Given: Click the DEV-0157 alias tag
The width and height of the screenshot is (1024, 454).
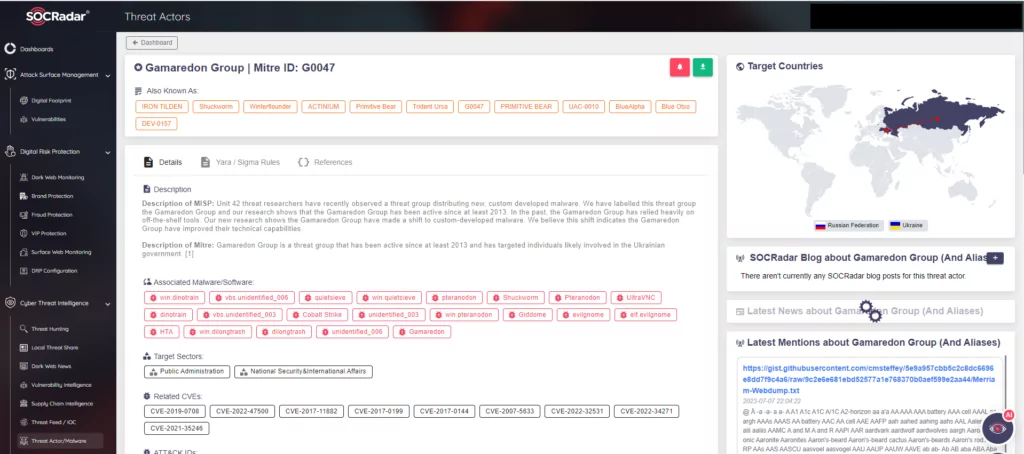Looking at the screenshot, I should coord(156,123).
